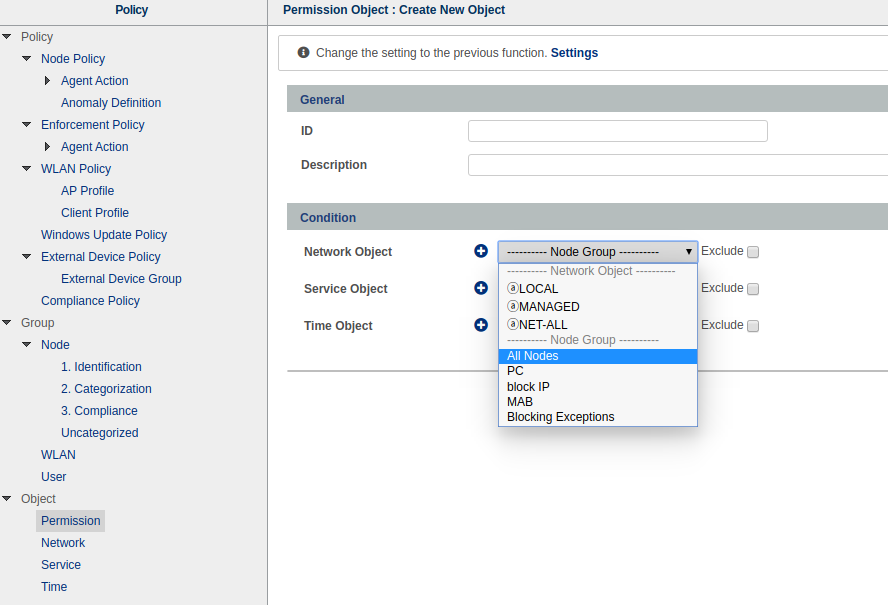Click the ID input field
Screen dimensions: 888x605
pos(617,131)
